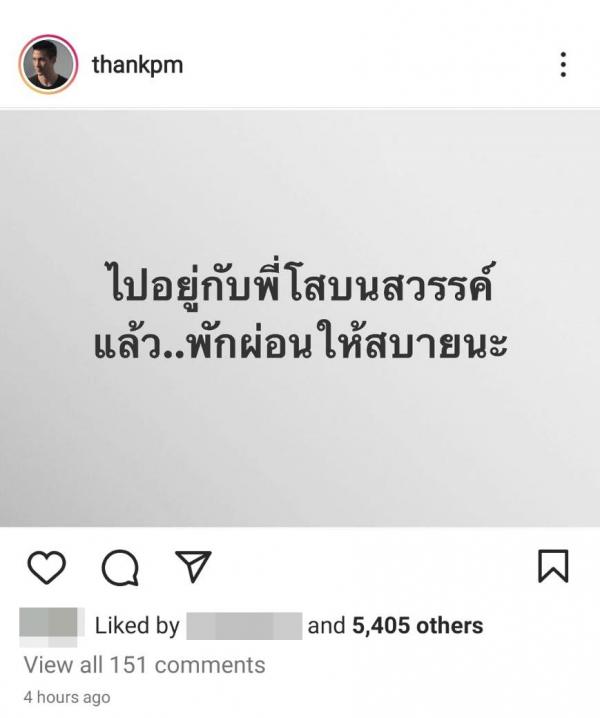Click the Liked by label
Screen dimensions: 600x718
click(137, 626)
